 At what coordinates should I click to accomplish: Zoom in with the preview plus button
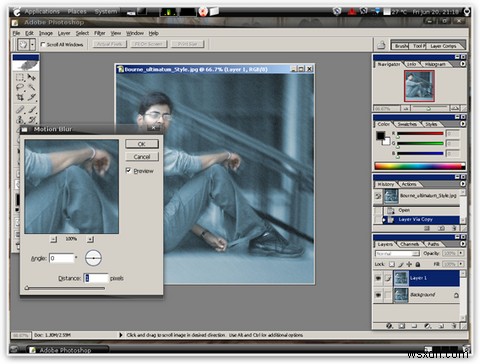point(90,239)
